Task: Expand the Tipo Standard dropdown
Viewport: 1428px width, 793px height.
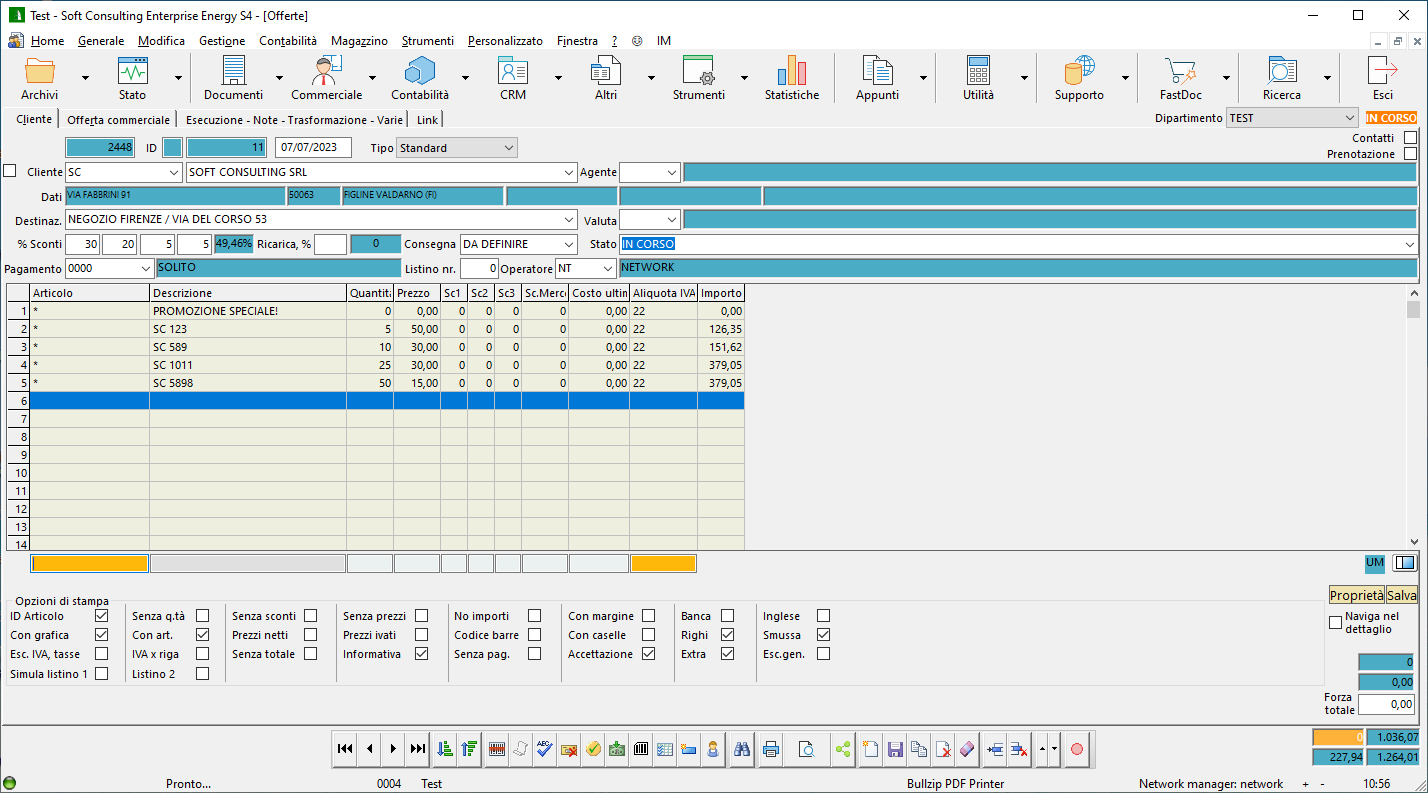Action: pos(509,148)
